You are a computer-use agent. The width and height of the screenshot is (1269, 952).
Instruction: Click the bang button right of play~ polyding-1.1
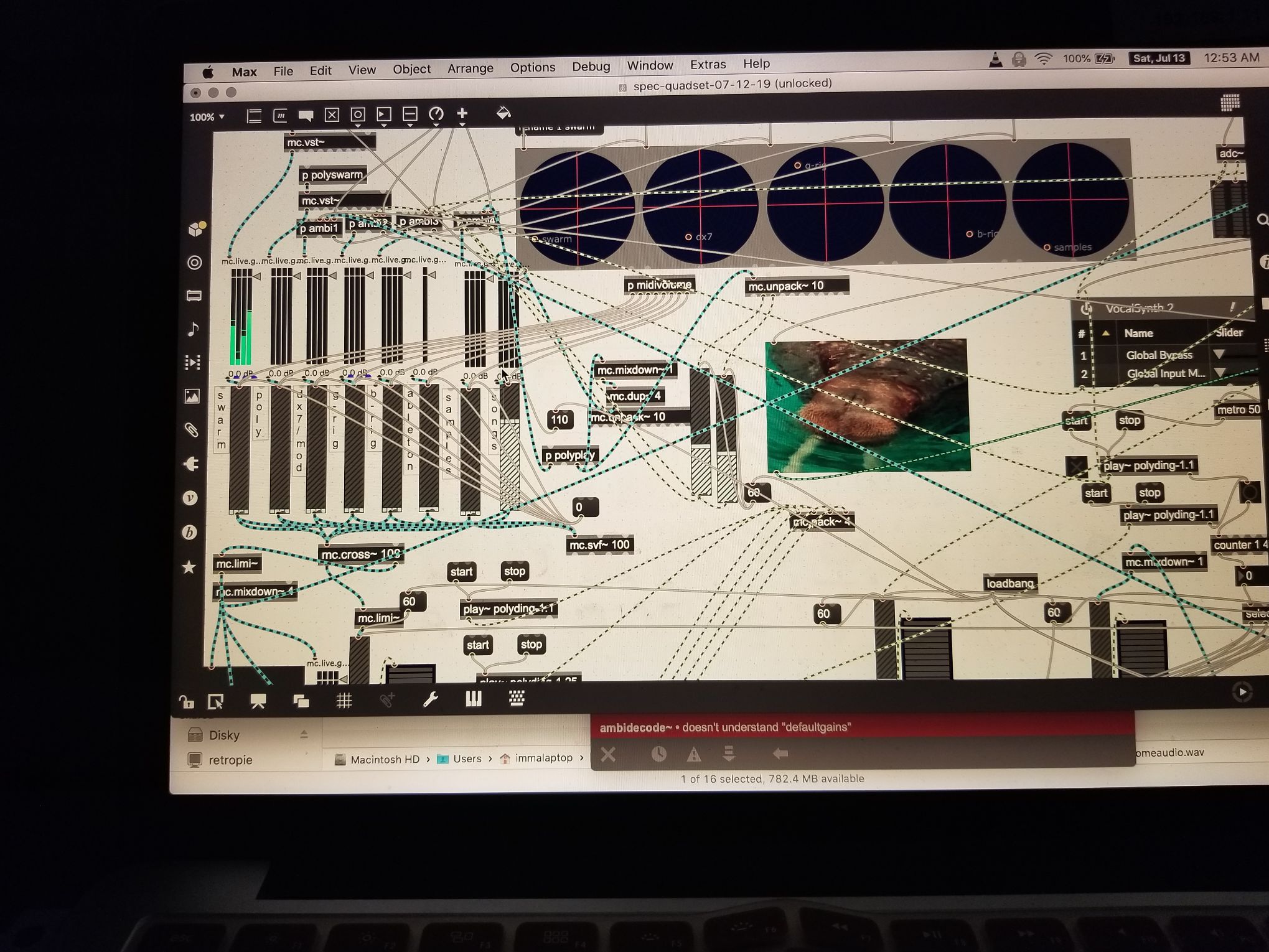1249,493
